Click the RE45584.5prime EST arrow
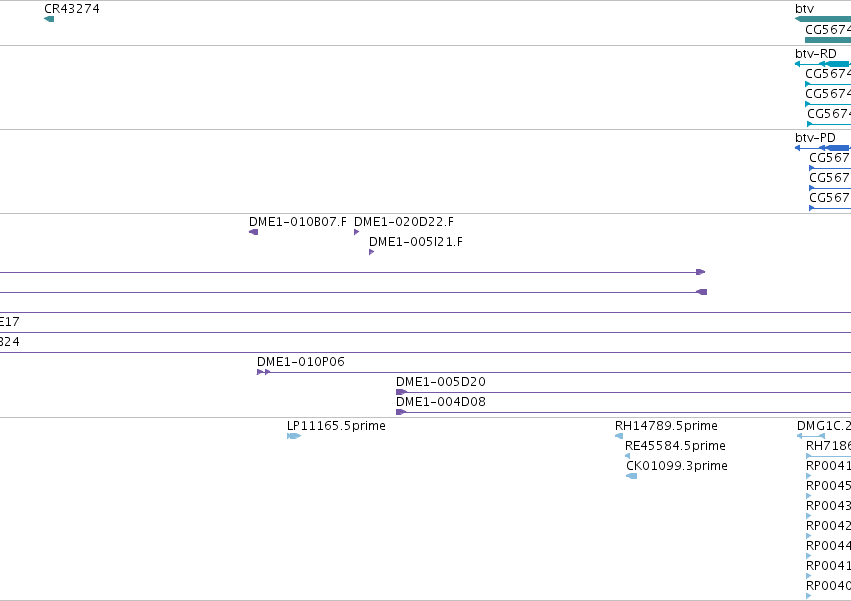Viewport: 851px width, 601px height. coord(627,456)
